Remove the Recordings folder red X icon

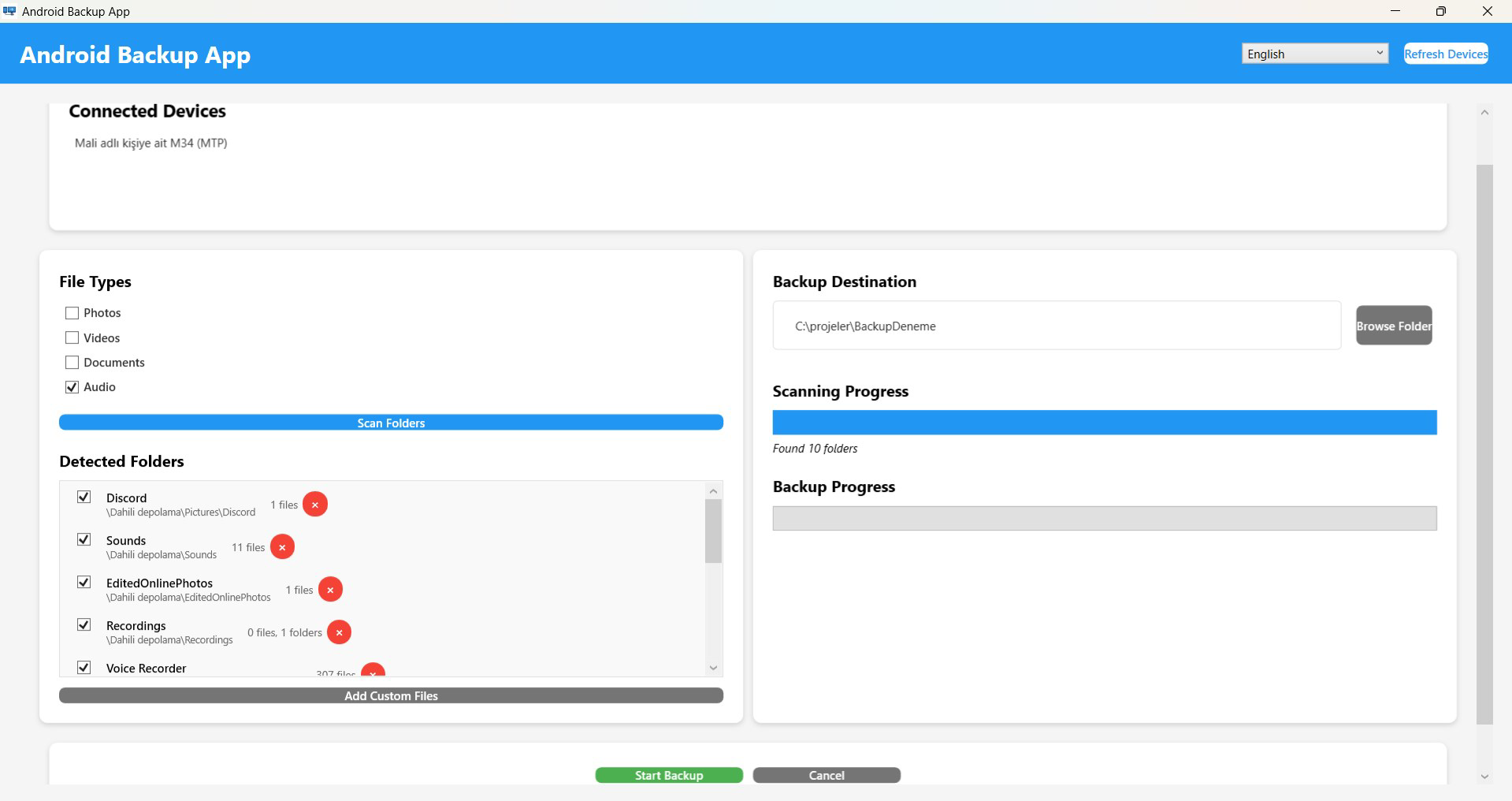click(339, 631)
